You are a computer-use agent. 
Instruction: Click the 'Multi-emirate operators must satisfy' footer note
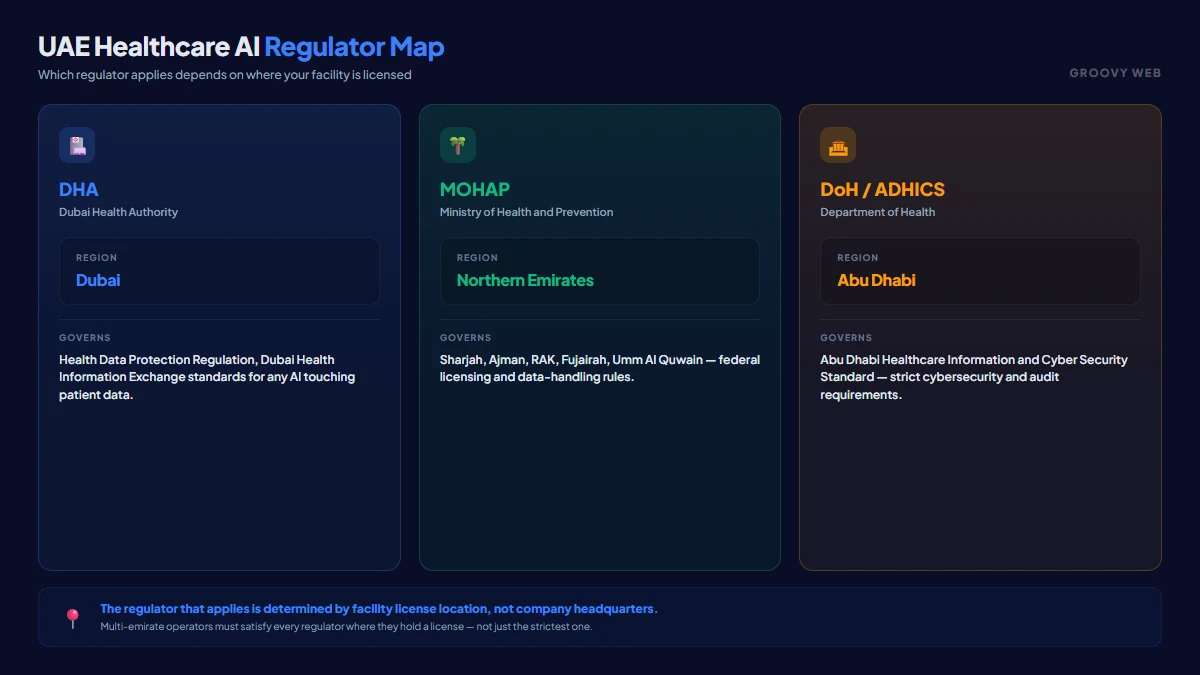click(346, 627)
